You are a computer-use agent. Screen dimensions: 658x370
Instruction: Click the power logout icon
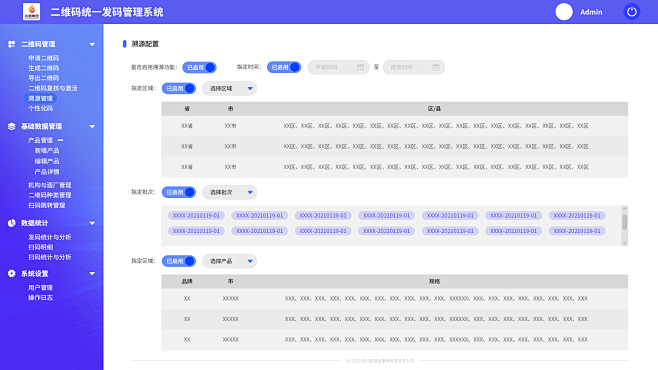click(632, 12)
